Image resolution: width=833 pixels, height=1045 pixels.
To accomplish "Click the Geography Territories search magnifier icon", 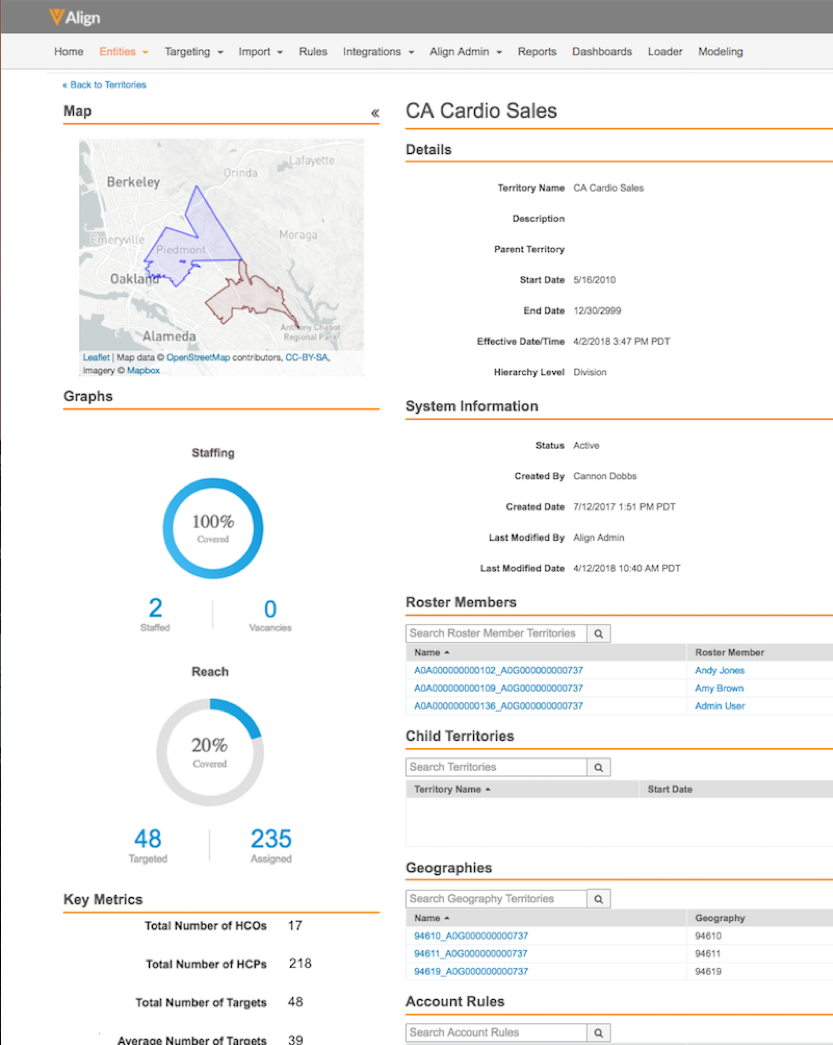I will [598, 899].
